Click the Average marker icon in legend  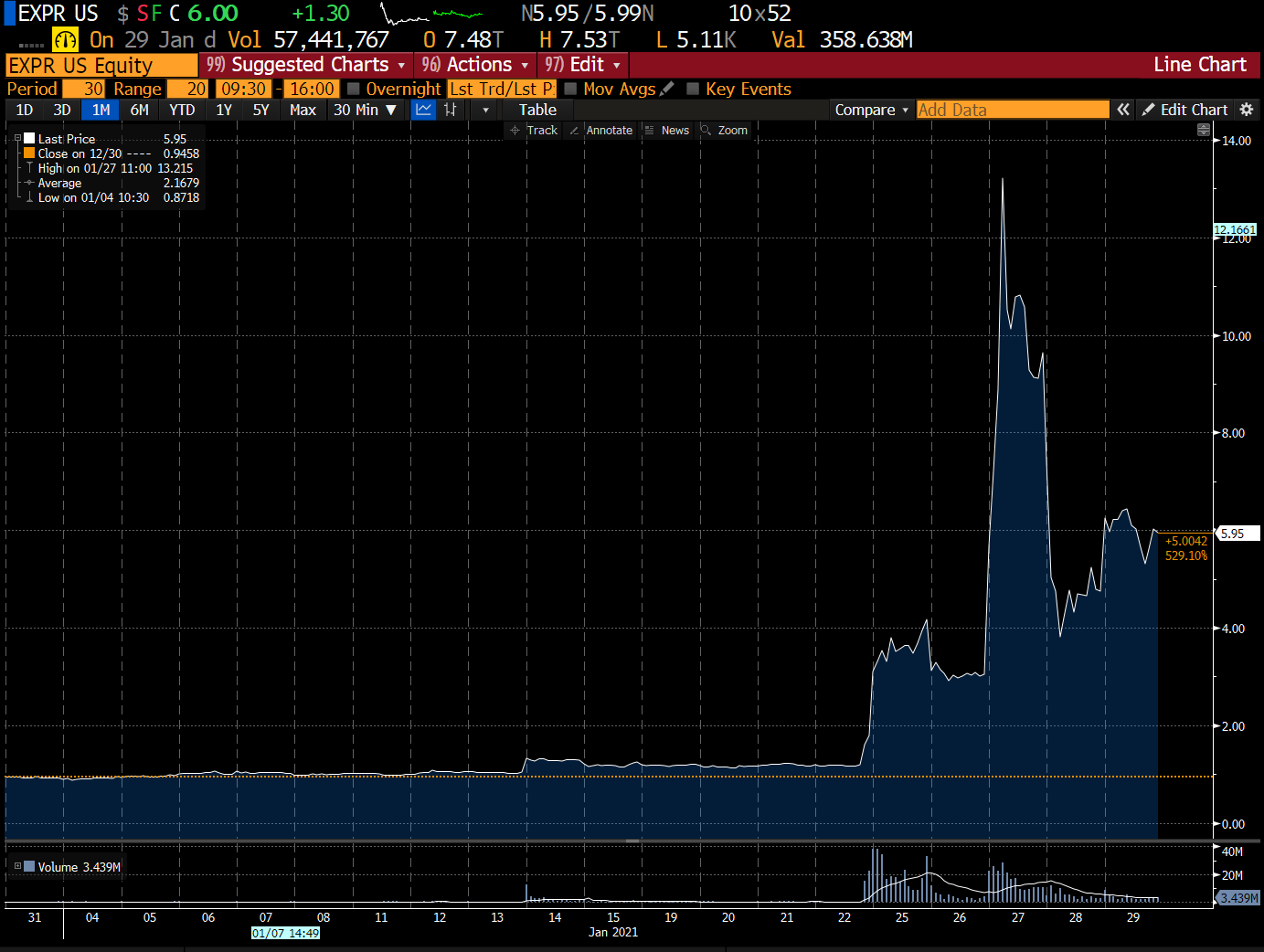tap(29, 183)
